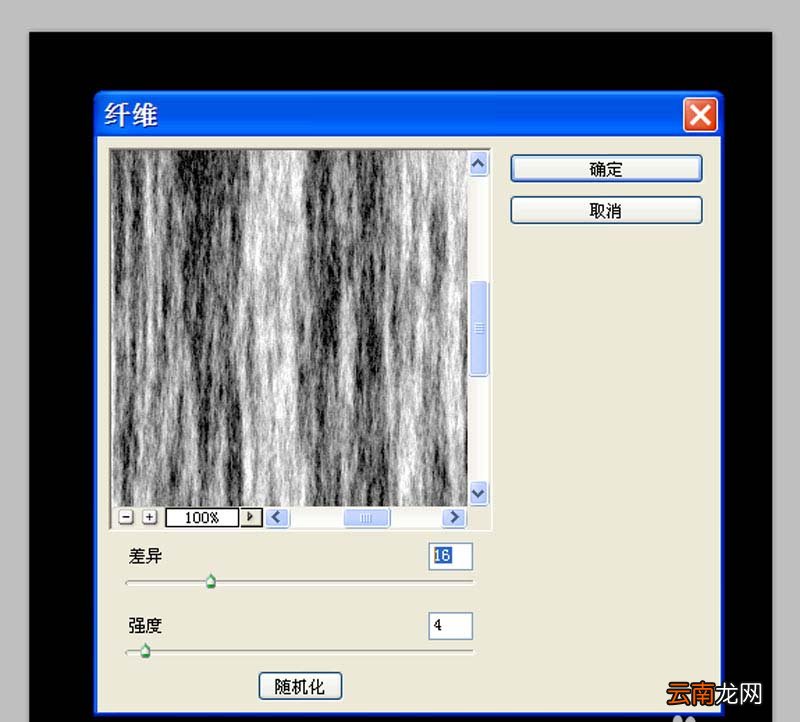This screenshot has height=722, width=800.
Task: Click the preview scroll right arrow
Action: (454, 517)
